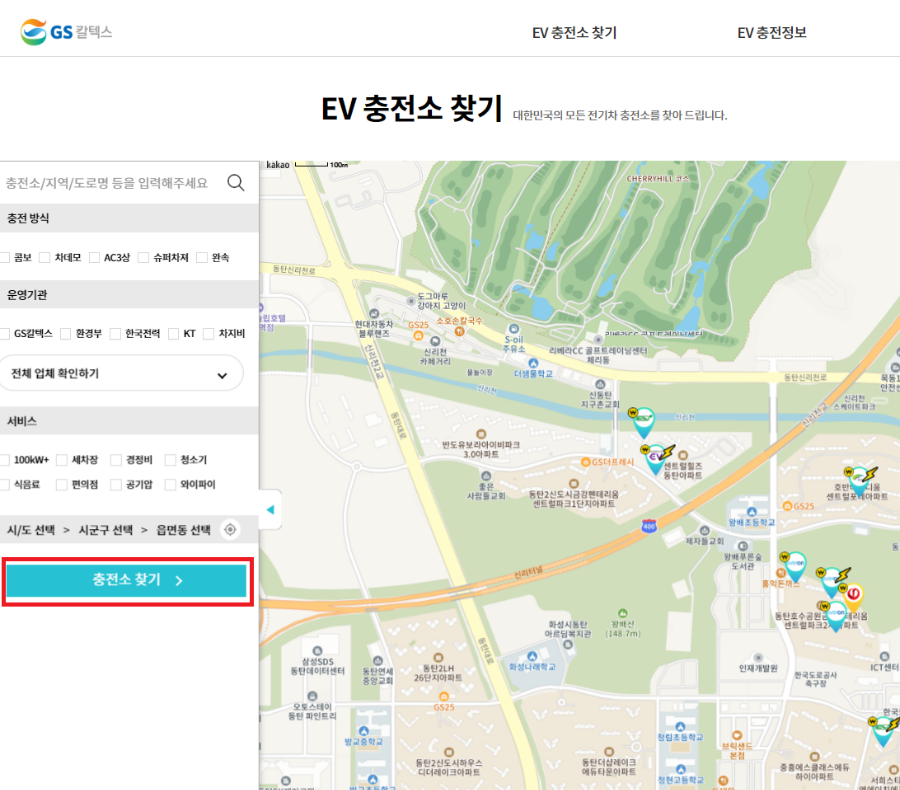Collapse the filter panel with the arrow
The width and height of the screenshot is (900, 790).
[269, 509]
